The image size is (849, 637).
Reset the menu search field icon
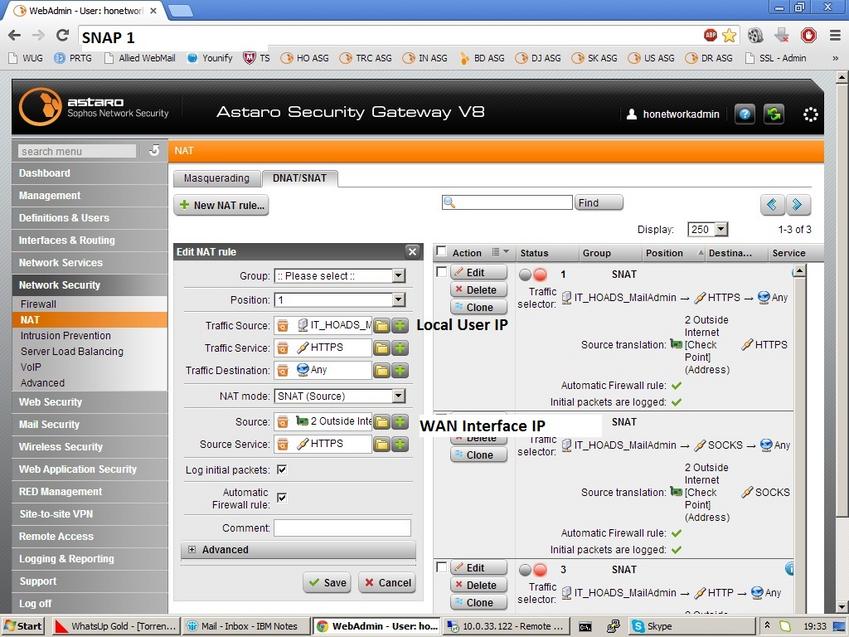click(154, 151)
